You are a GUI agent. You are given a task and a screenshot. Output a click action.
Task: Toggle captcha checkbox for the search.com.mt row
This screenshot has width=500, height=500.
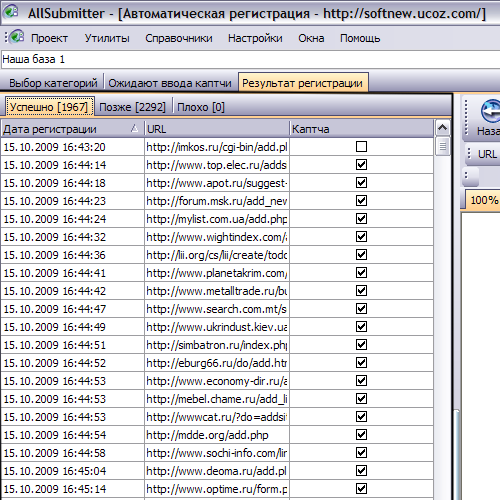(x=361, y=309)
